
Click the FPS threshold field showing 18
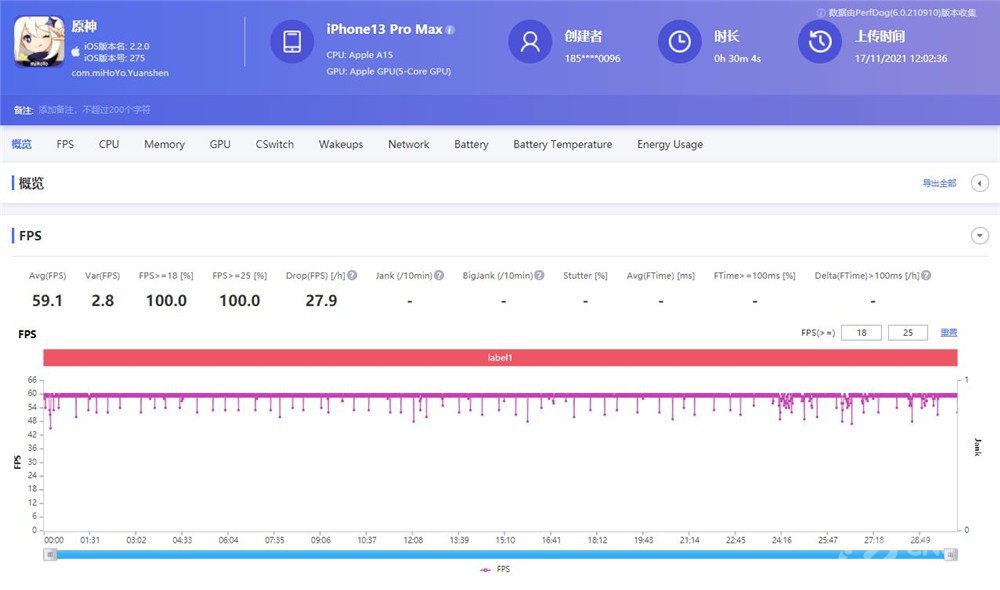(860, 332)
